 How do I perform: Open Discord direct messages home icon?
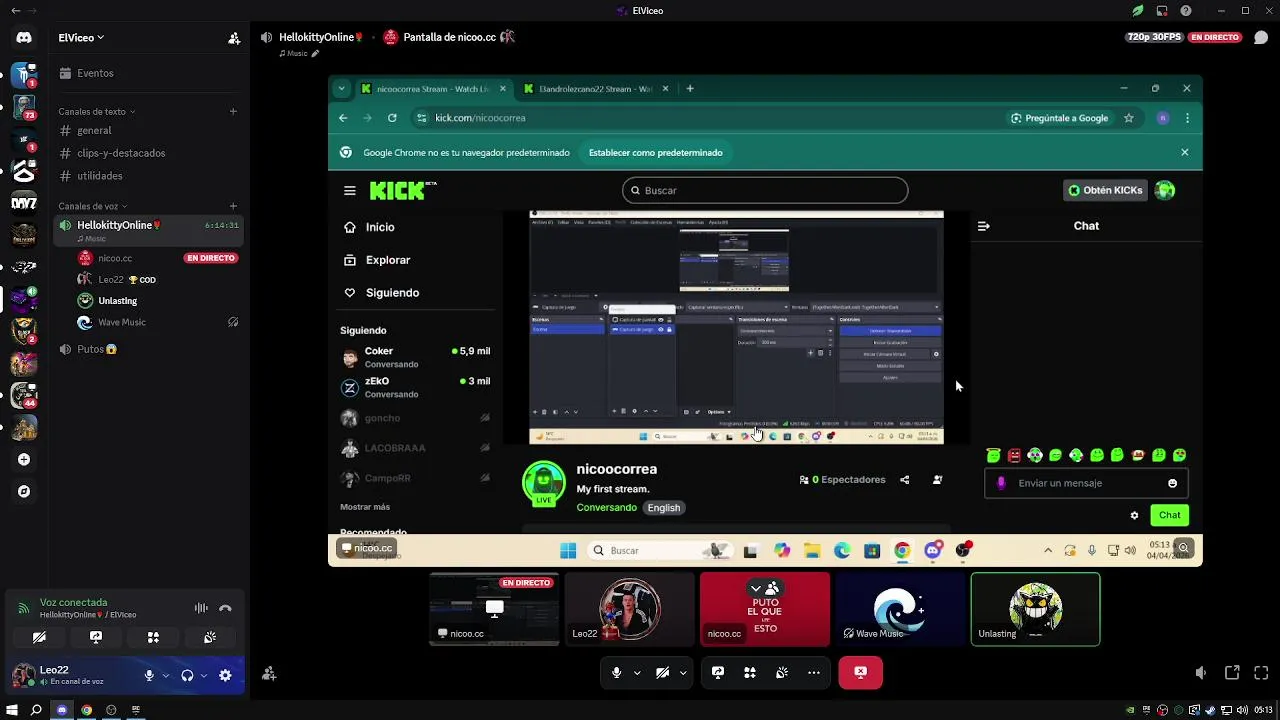click(24, 38)
